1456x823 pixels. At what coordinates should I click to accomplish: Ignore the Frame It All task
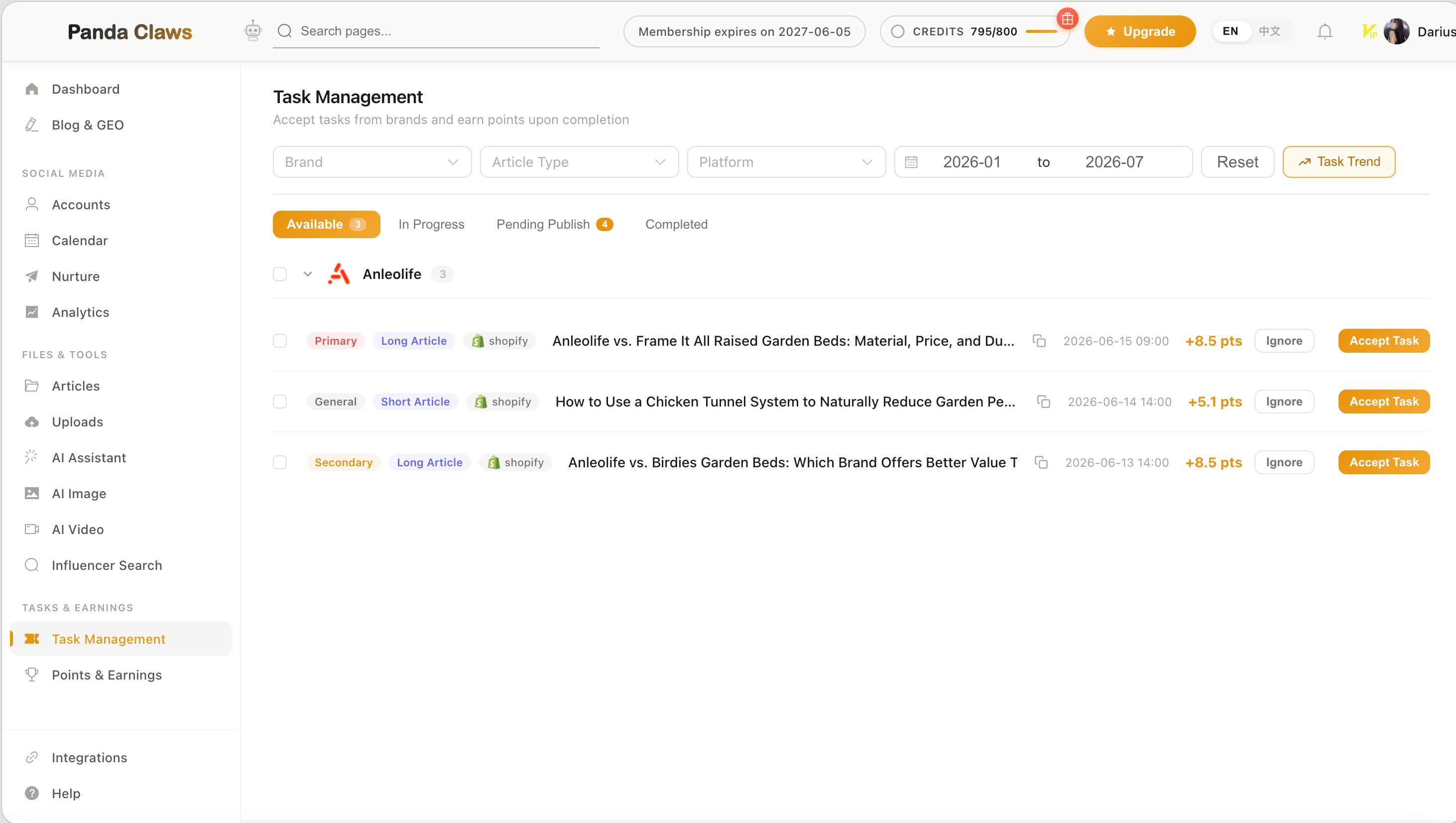click(x=1284, y=341)
